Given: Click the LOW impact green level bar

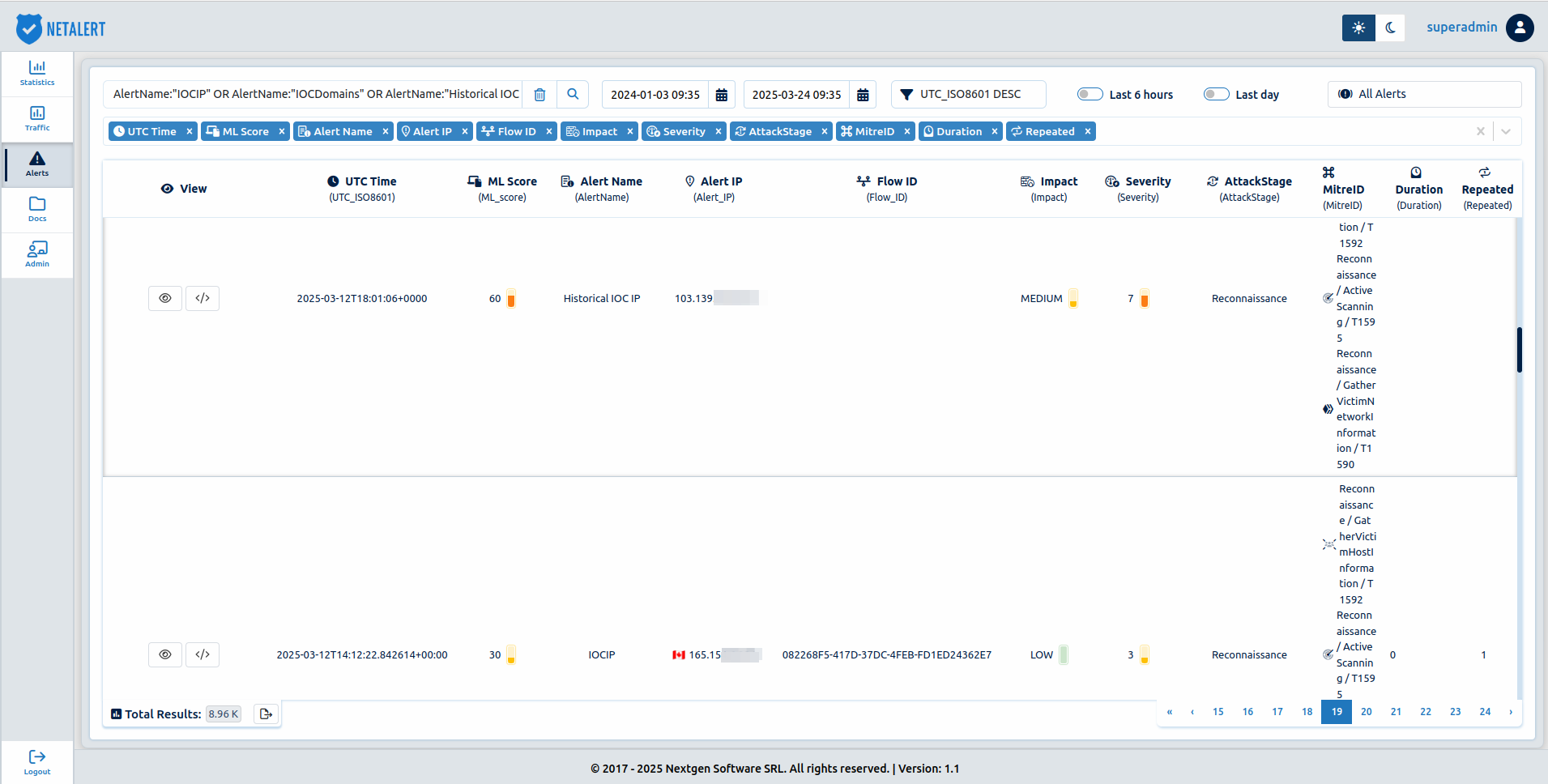Looking at the screenshot, I should pyautogui.click(x=1064, y=654).
